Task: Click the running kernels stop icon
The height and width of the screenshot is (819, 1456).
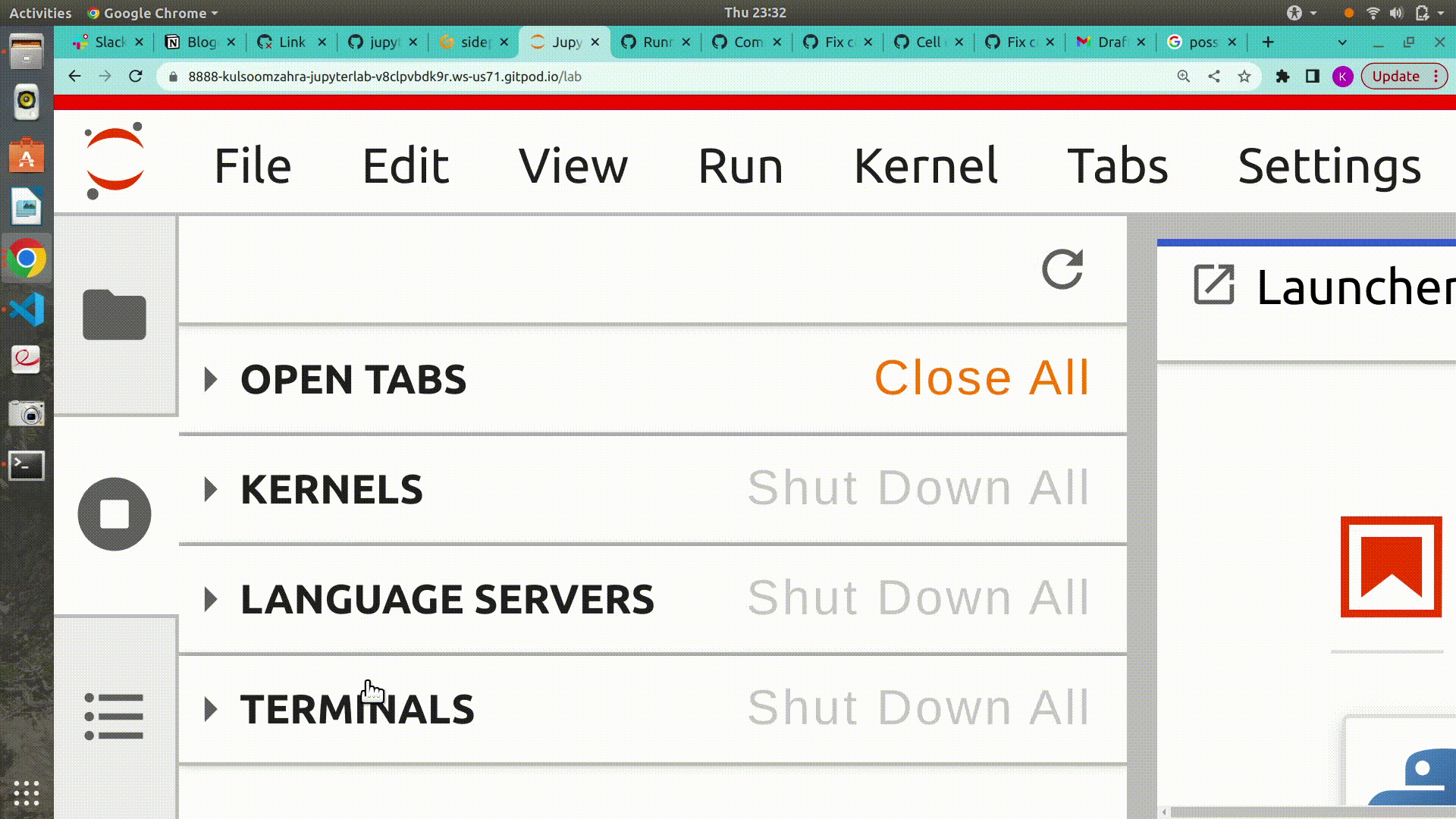Action: pyautogui.click(x=115, y=514)
